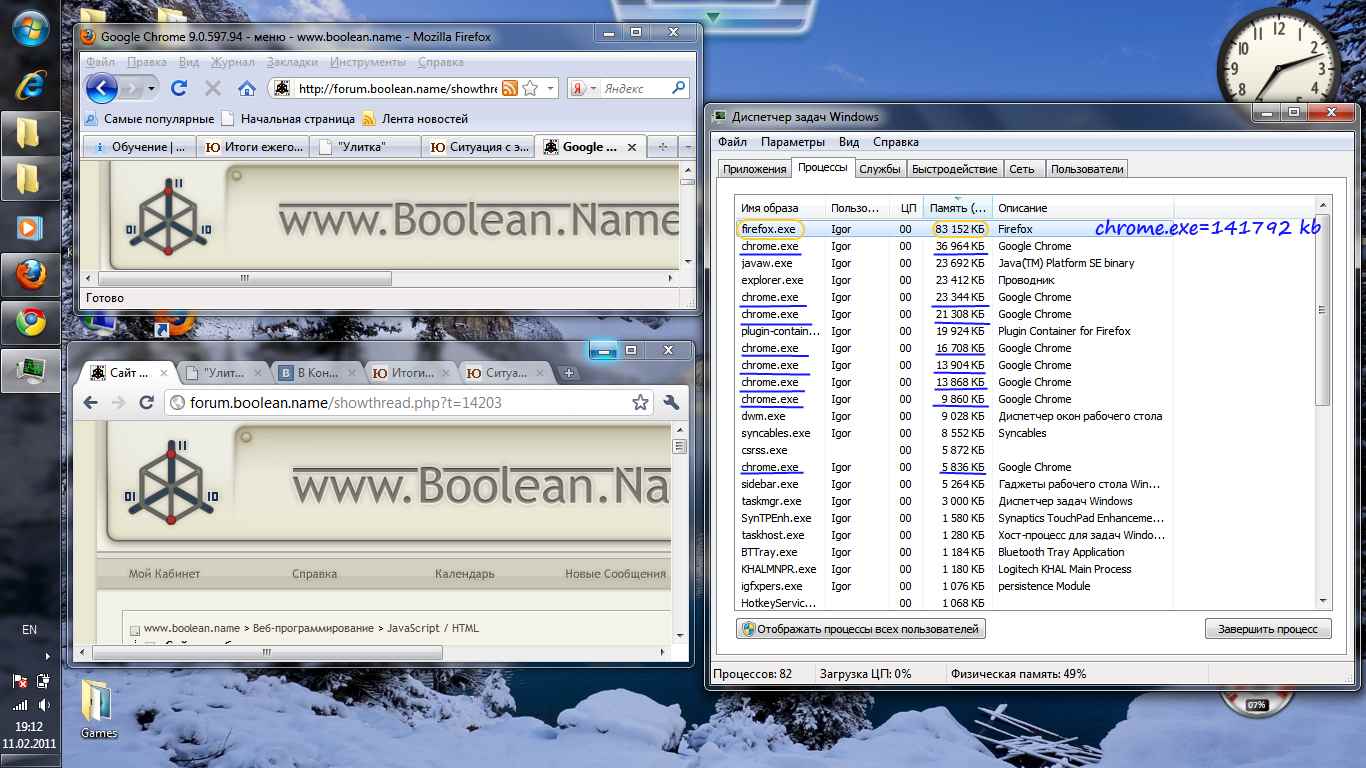Expand the Firefox address bar URL dropdown

[x=551, y=89]
